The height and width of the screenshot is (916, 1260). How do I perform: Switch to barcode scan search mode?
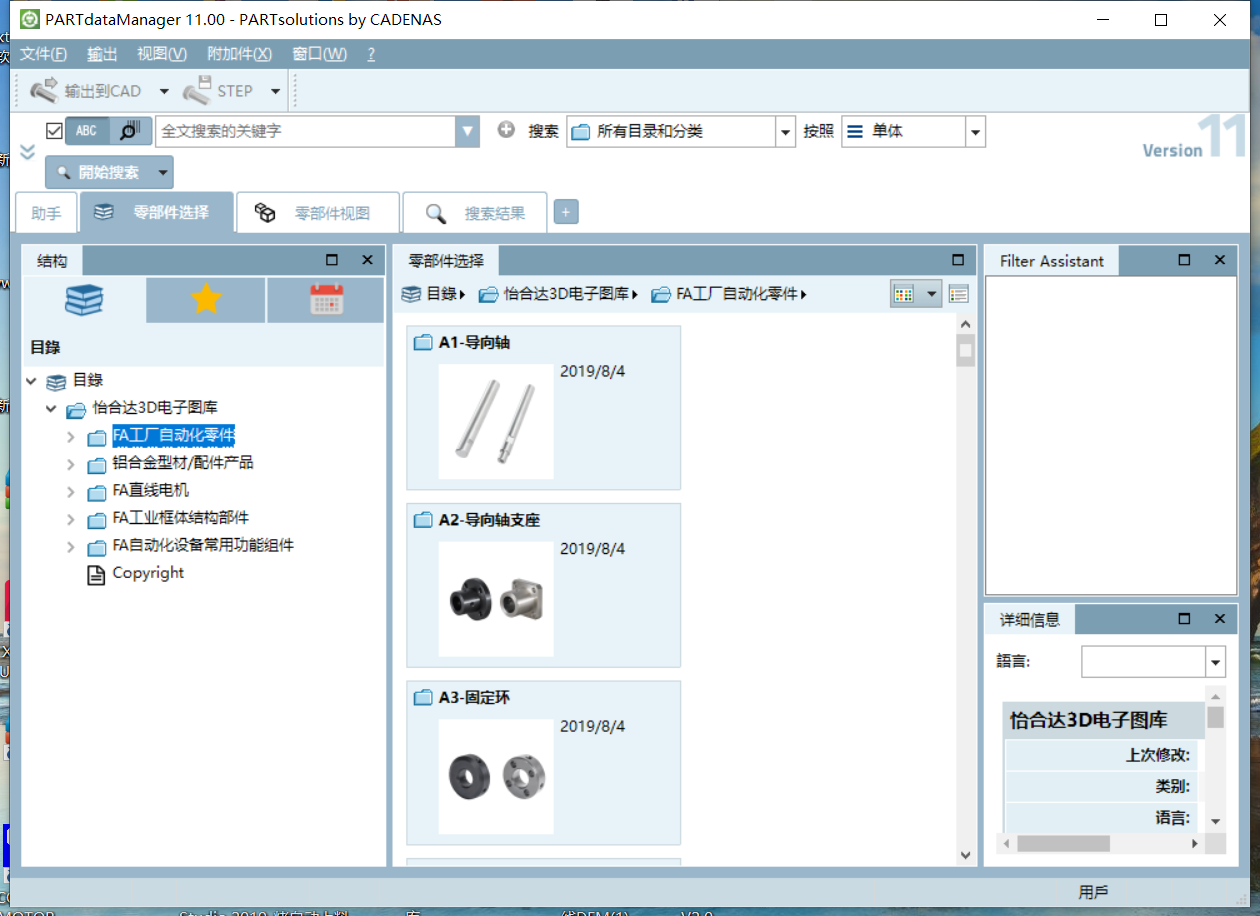pyautogui.click(x=131, y=131)
